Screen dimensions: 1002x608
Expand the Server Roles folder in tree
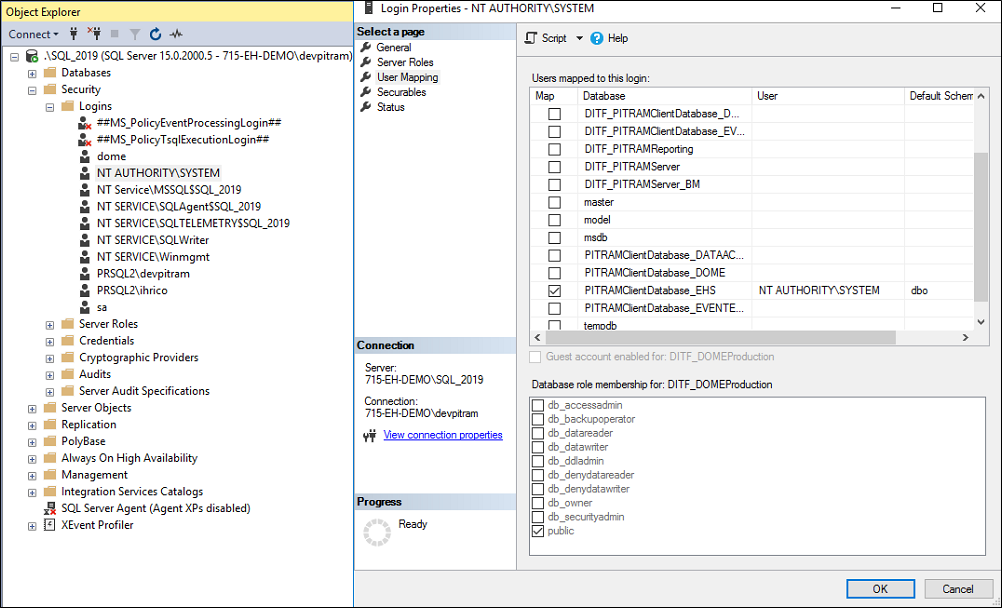[50, 325]
